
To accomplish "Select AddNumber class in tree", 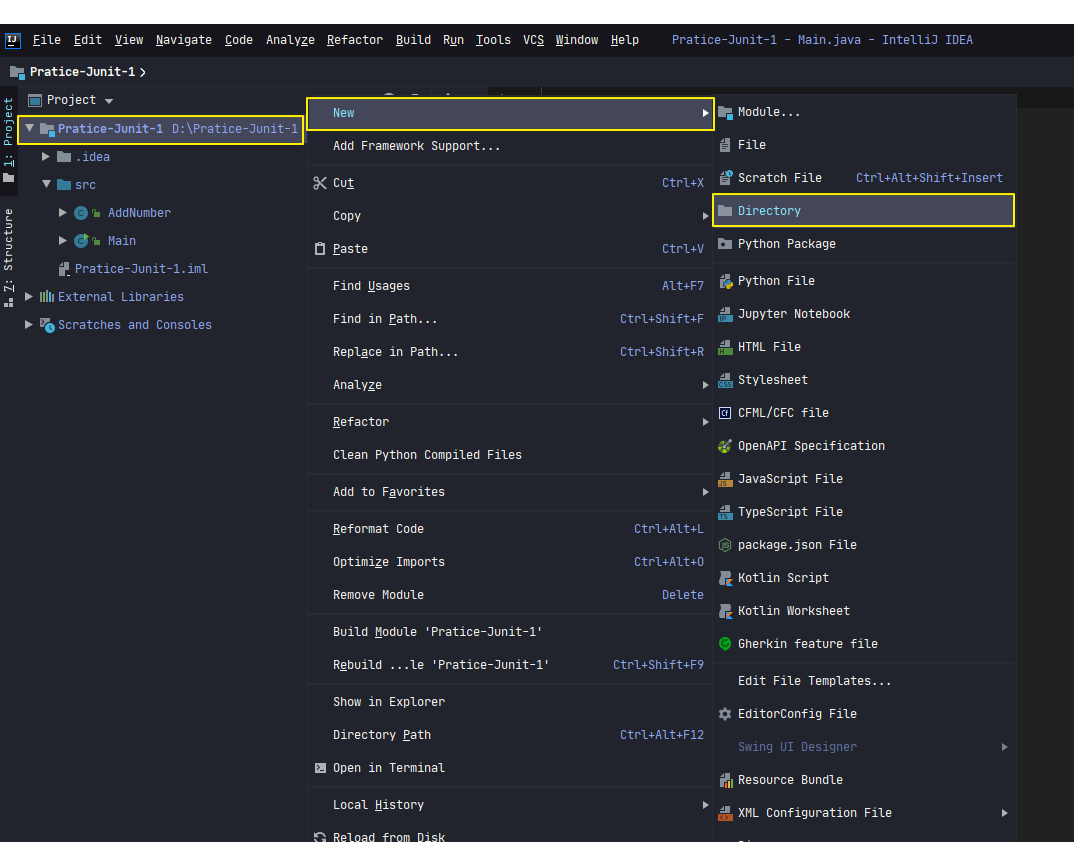I will (139, 213).
